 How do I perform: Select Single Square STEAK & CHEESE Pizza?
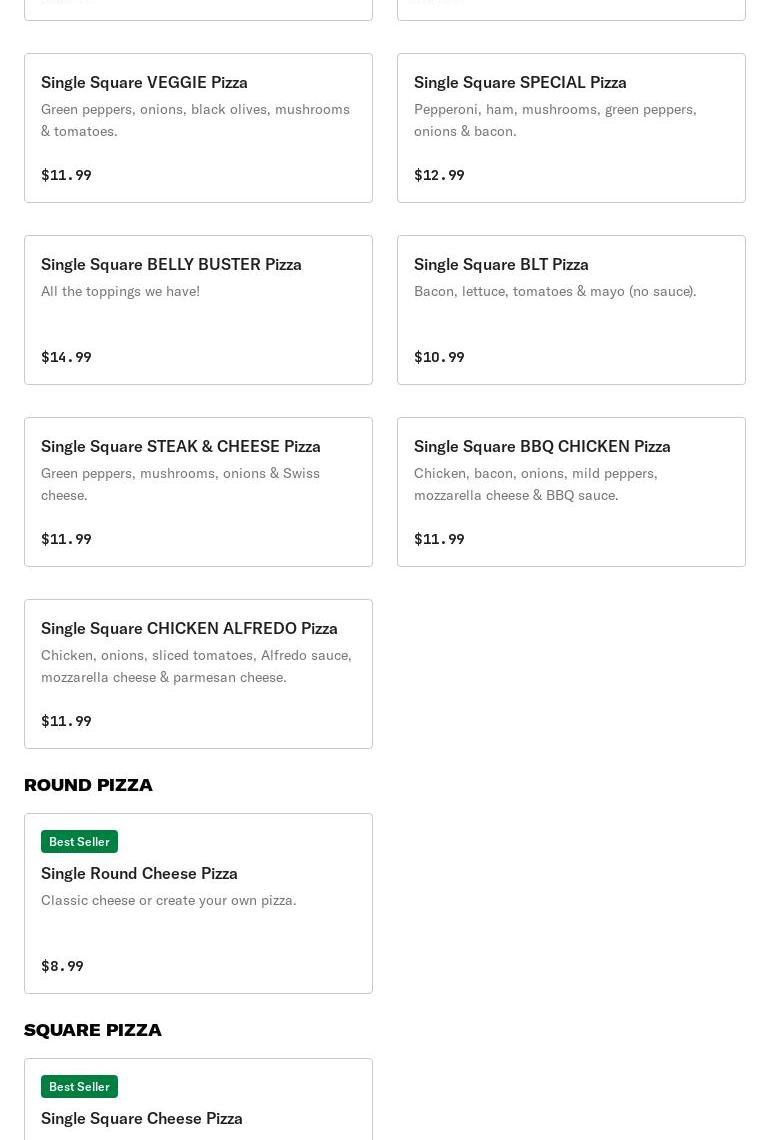(181, 446)
